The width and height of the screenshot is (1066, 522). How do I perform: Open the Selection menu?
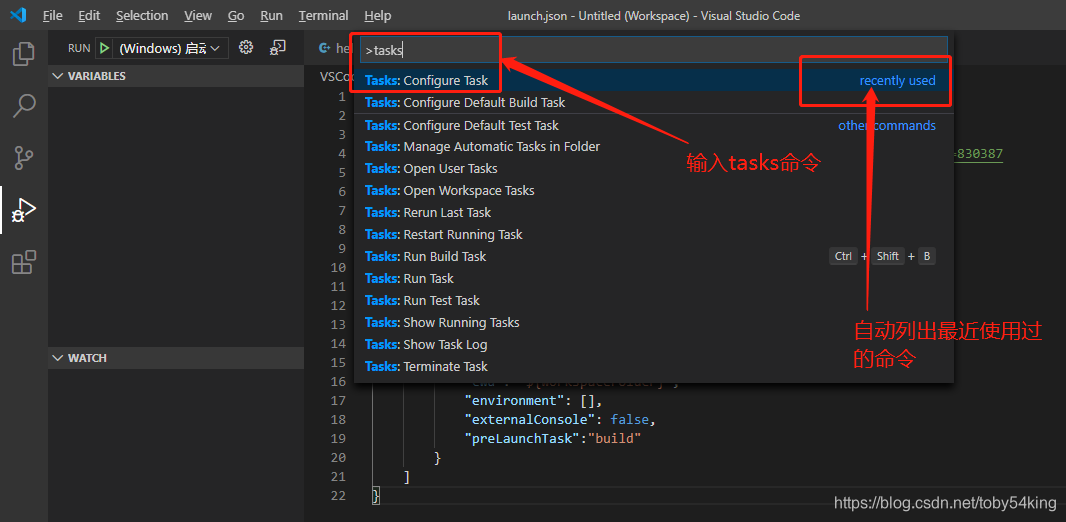click(x=142, y=15)
